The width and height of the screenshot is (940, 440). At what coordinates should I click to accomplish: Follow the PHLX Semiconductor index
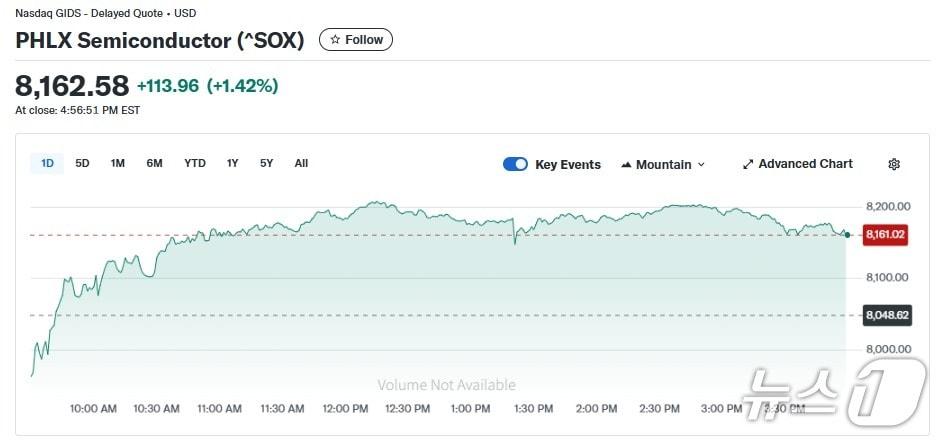click(356, 40)
